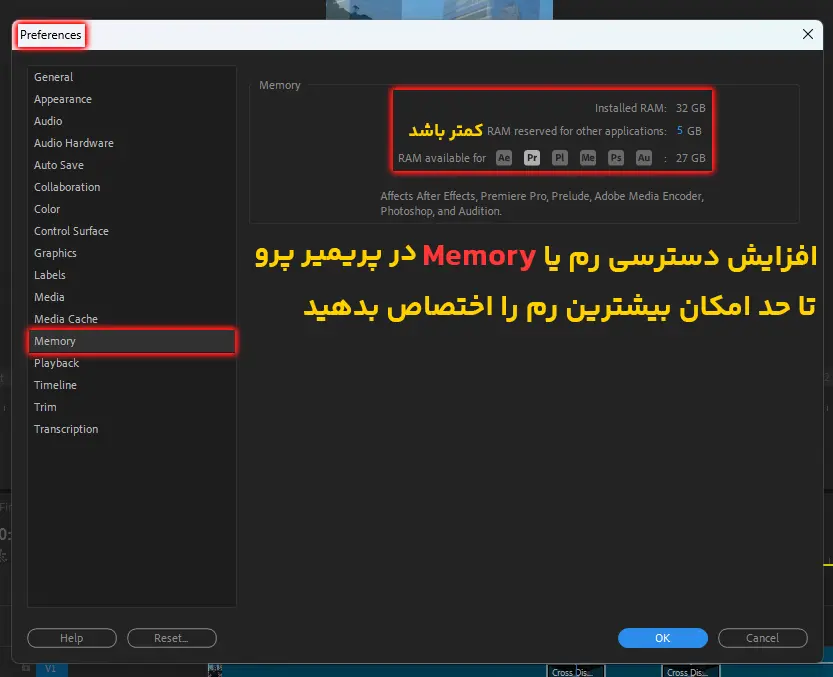
Task: Go to Graphics preferences
Action: [x=132, y=253]
